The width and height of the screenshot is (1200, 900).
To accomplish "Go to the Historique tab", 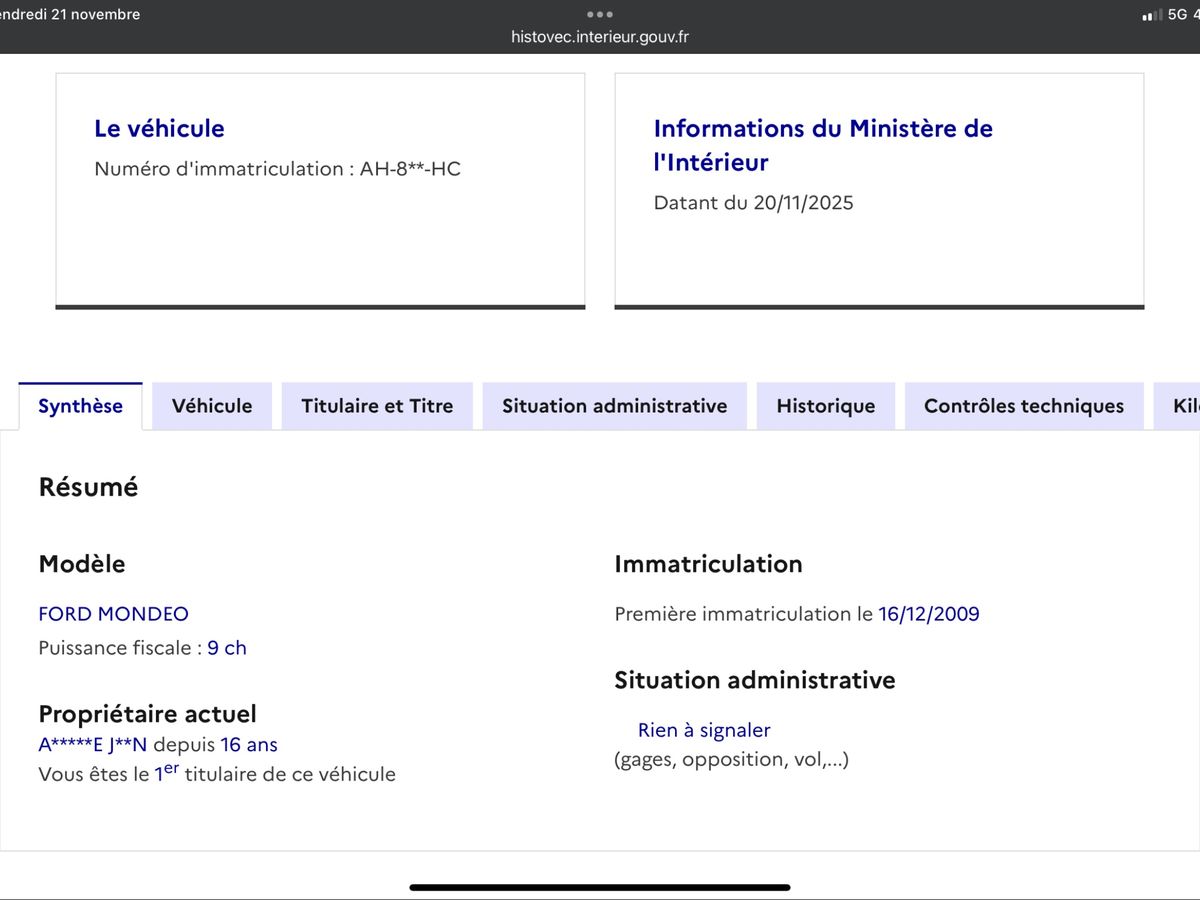I will pos(826,406).
